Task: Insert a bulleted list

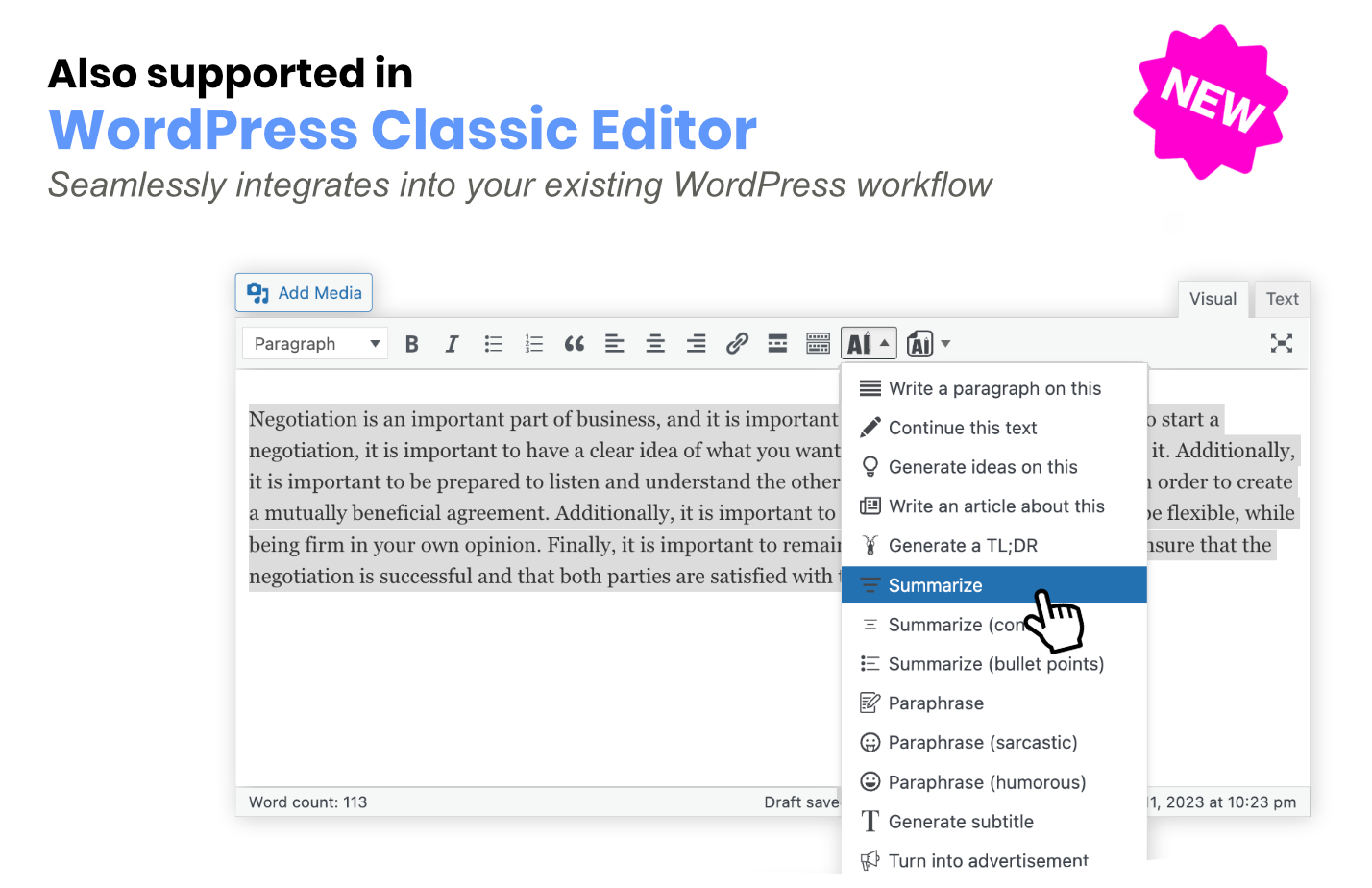Action: coord(494,344)
